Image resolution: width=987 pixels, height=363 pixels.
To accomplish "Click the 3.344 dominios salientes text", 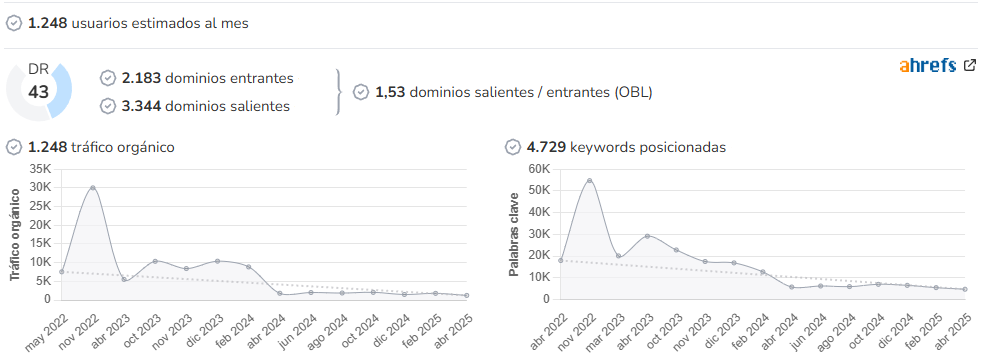I will [206, 106].
